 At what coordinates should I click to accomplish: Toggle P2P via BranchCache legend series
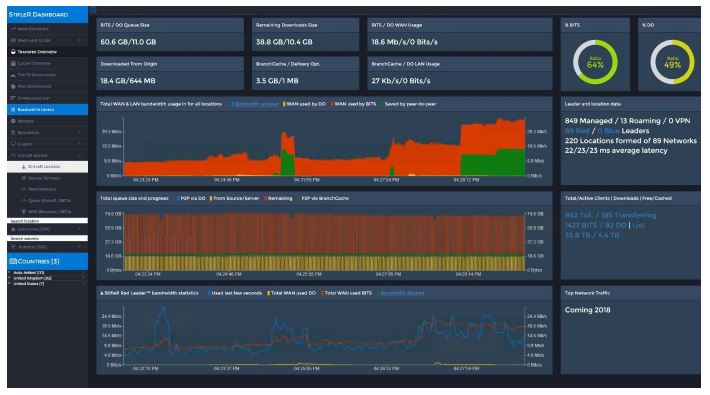click(323, 198)
